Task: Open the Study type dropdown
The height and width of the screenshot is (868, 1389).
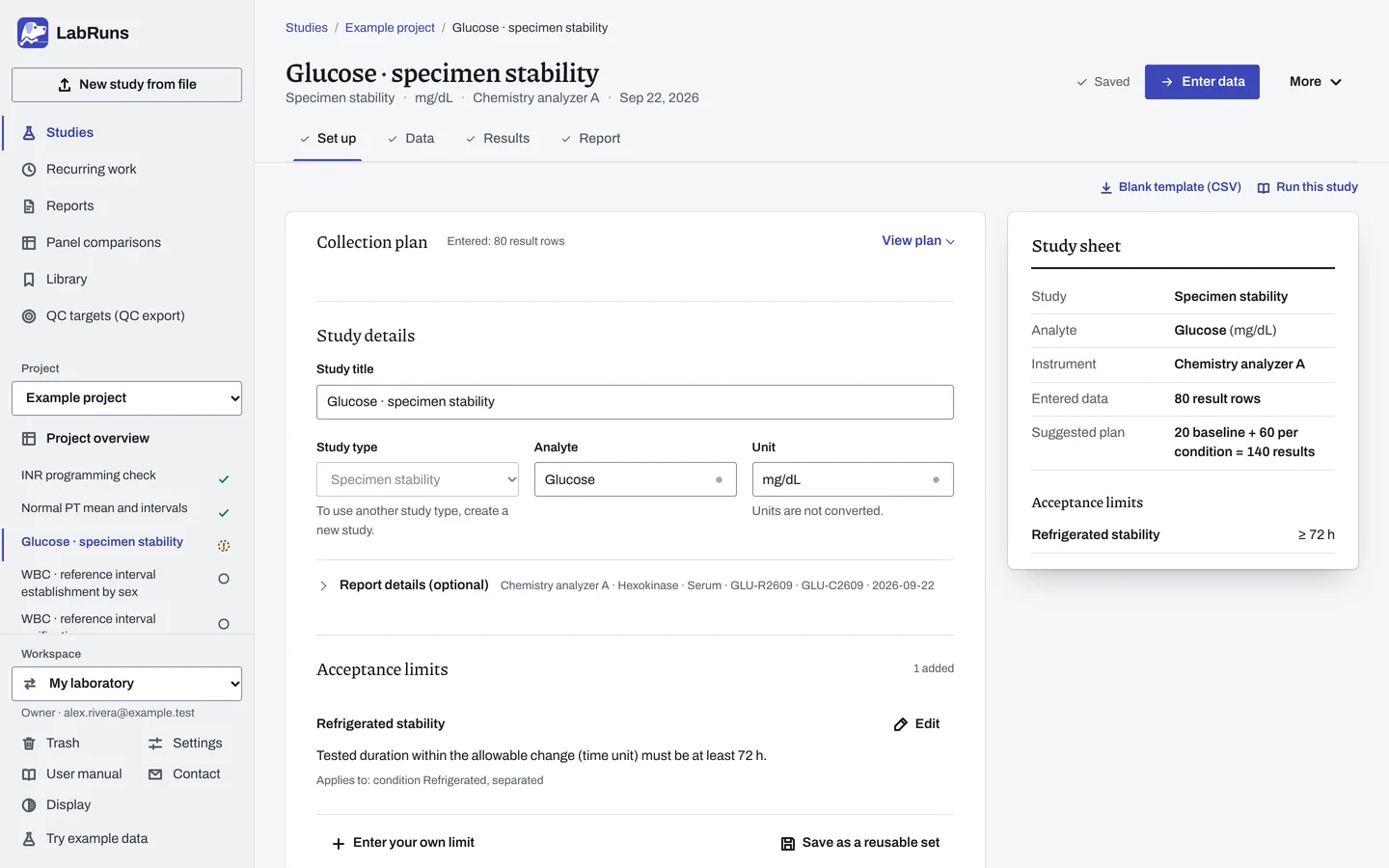Action: [418, 479]
